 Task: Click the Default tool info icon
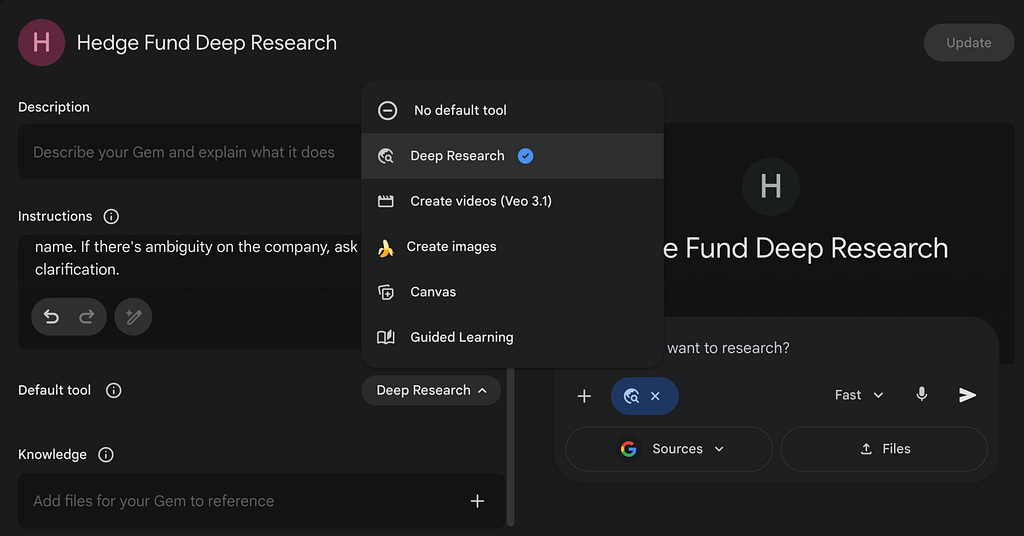114,390
